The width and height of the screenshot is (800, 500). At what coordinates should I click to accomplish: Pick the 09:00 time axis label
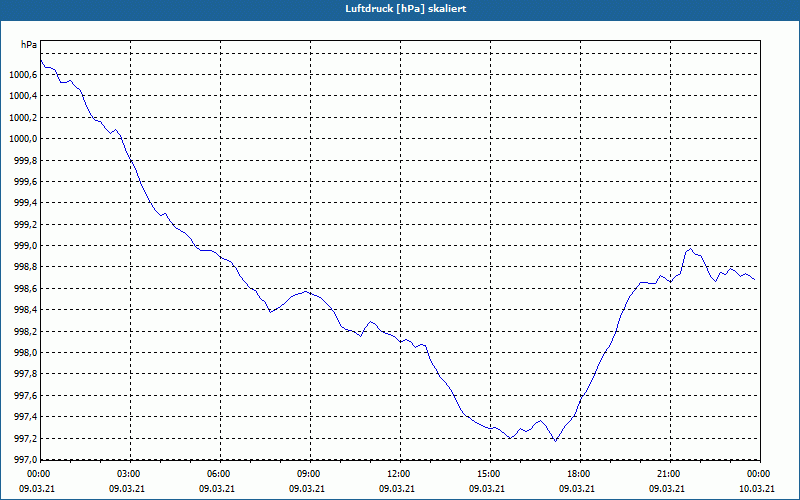point(311,474)
